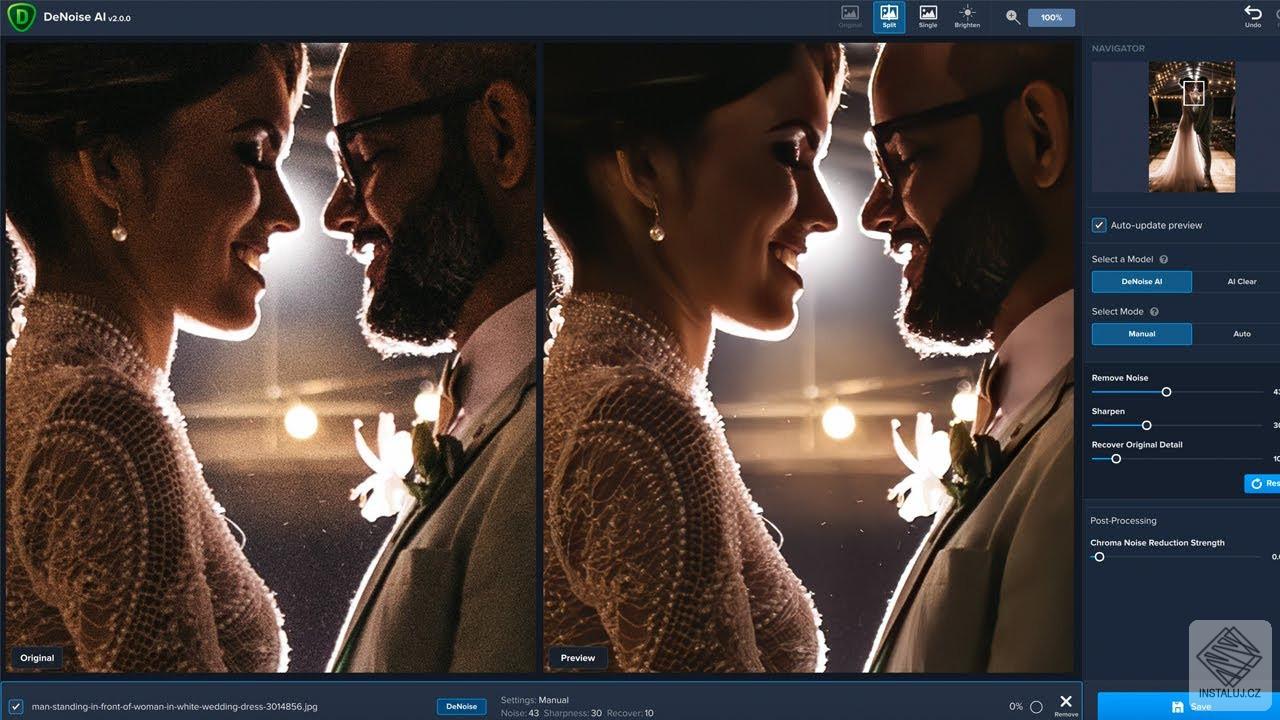Choose the AI Clear model
1280x720 pixels.
pyautogui.click(x=1241, y=282)
